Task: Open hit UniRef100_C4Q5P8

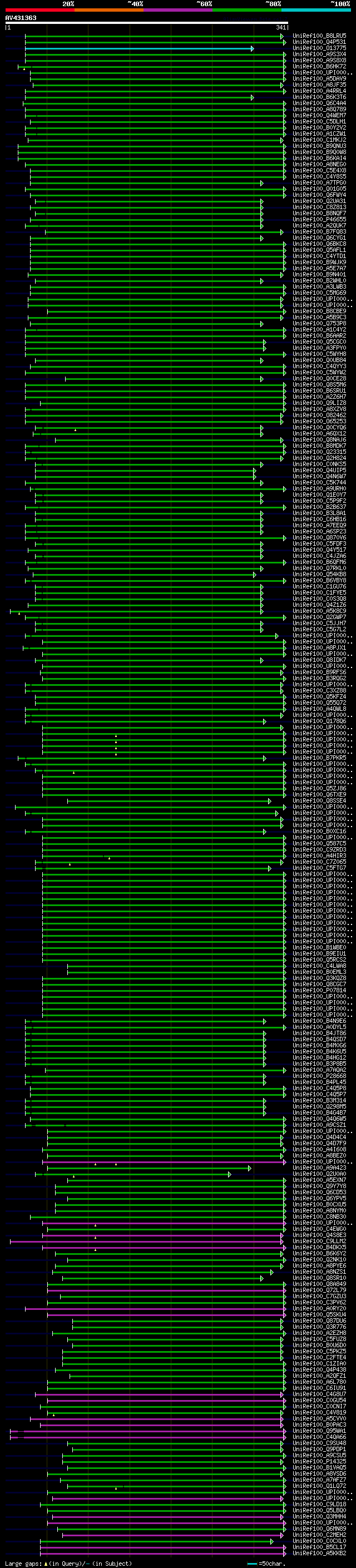Action: [319, 1089]
